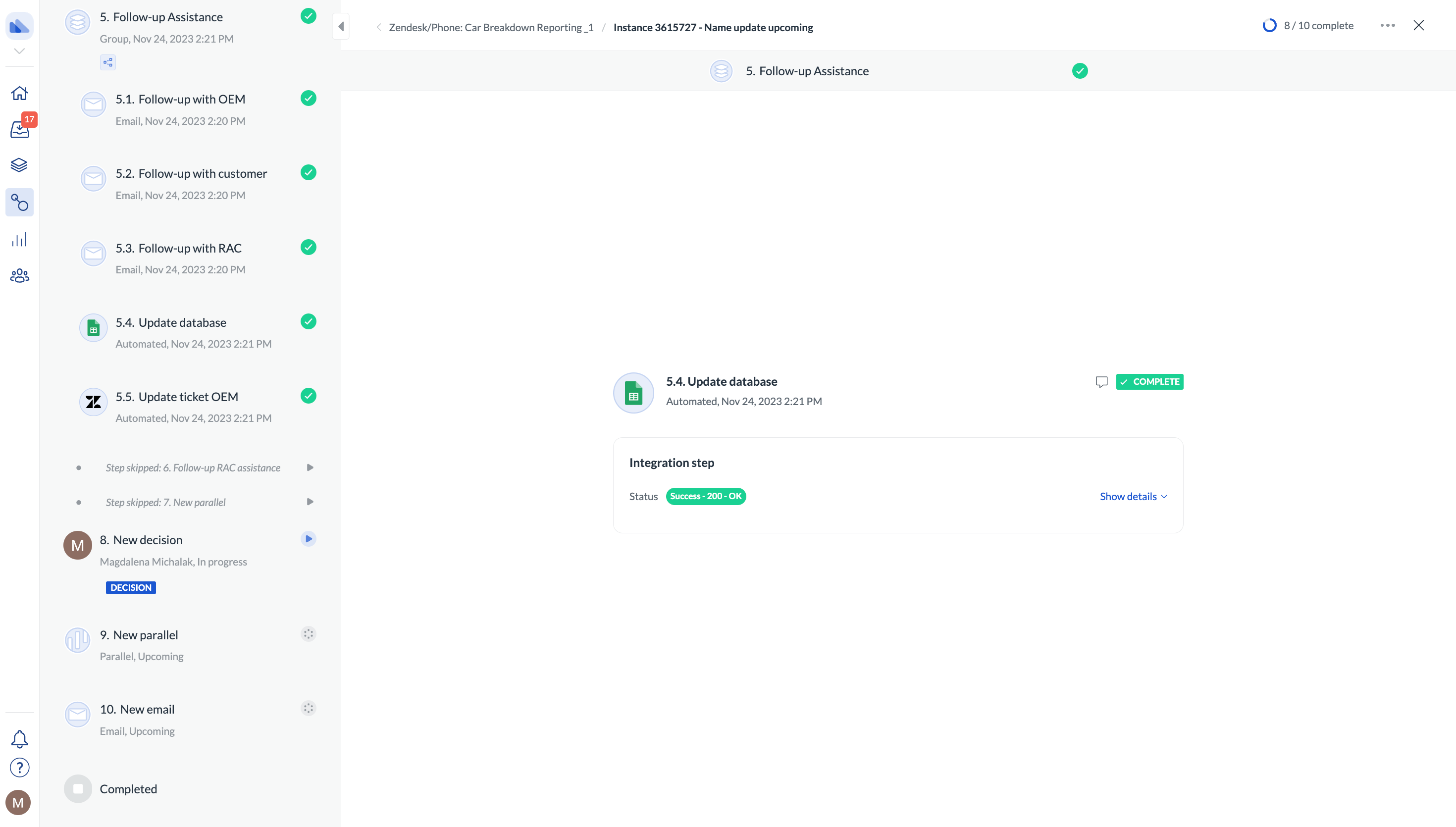Open Zendesk/Phone: Car Breakdown Reporting breadcrumb
This screenshot has width=1456, height=827.
tap(491, 27)
